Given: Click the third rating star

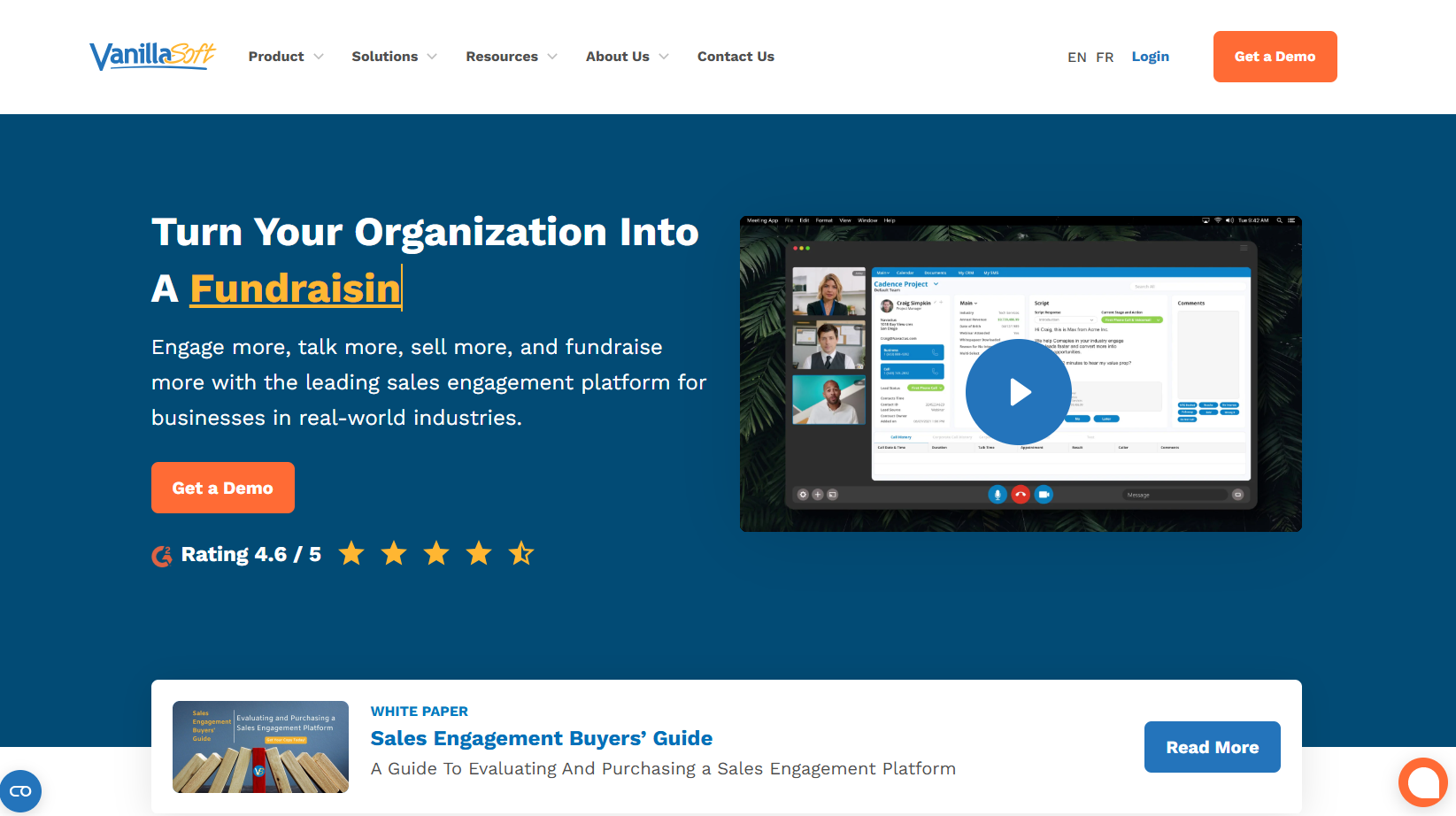Looking at the screenshot, I should coord(436,553).
